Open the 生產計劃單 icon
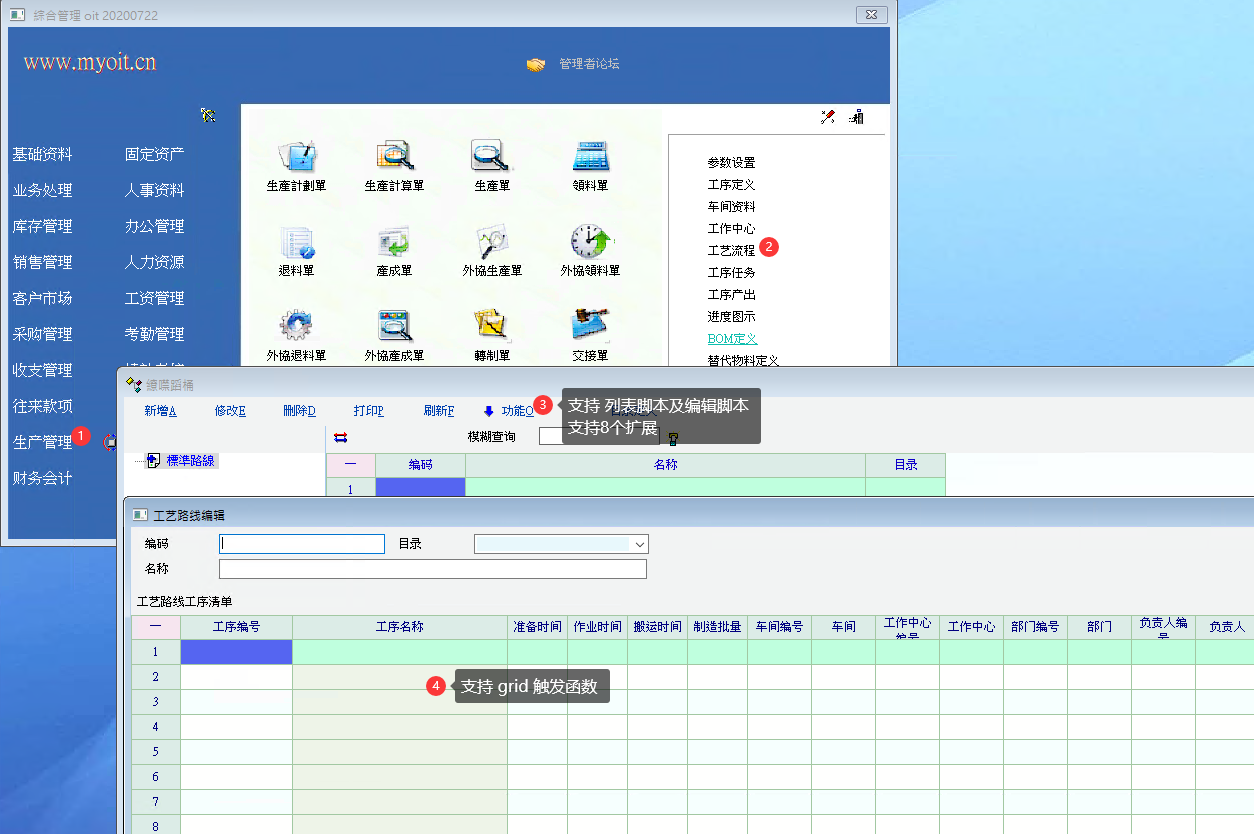Screen dimensions: 1254x834 pos(296,157)
